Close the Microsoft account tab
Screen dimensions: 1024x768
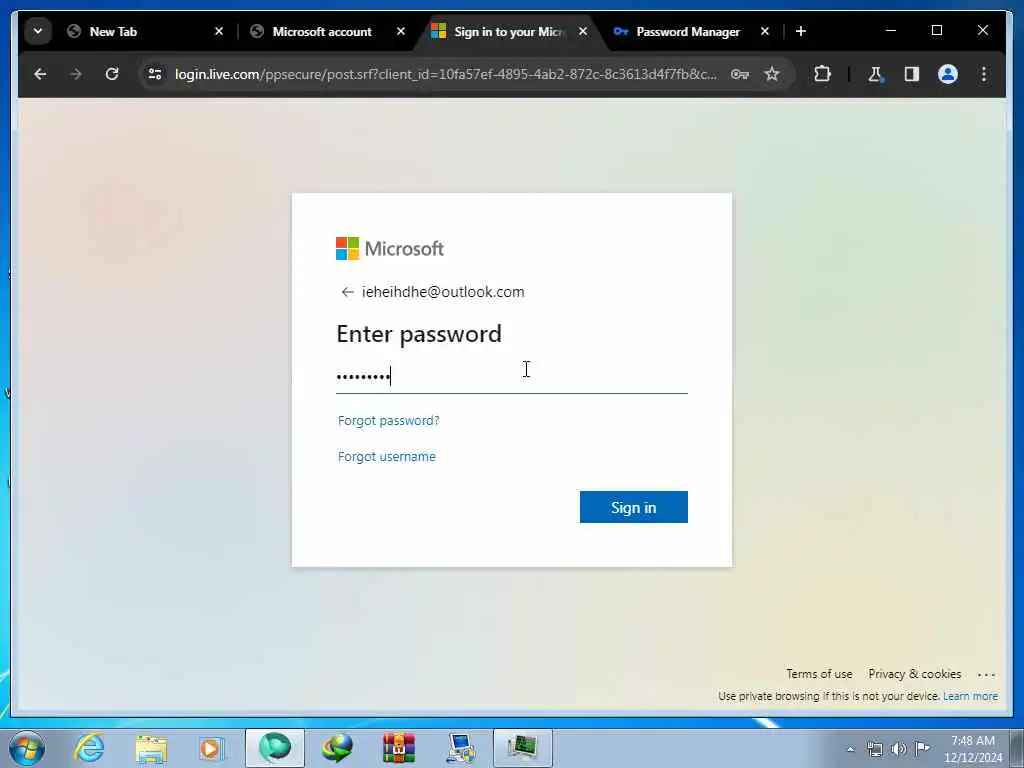[401, 31]
